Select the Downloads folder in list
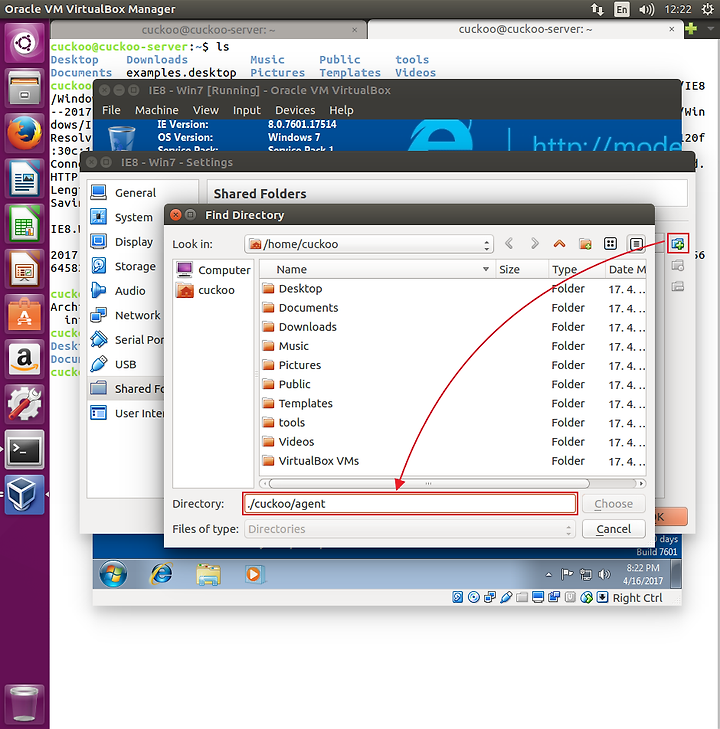 tap(308, 327)
